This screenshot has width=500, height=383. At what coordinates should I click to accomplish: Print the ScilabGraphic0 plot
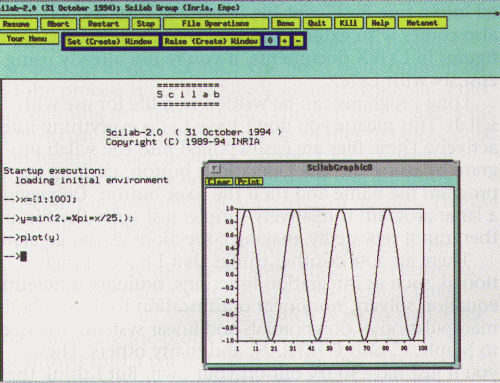[x=249, y=182]
